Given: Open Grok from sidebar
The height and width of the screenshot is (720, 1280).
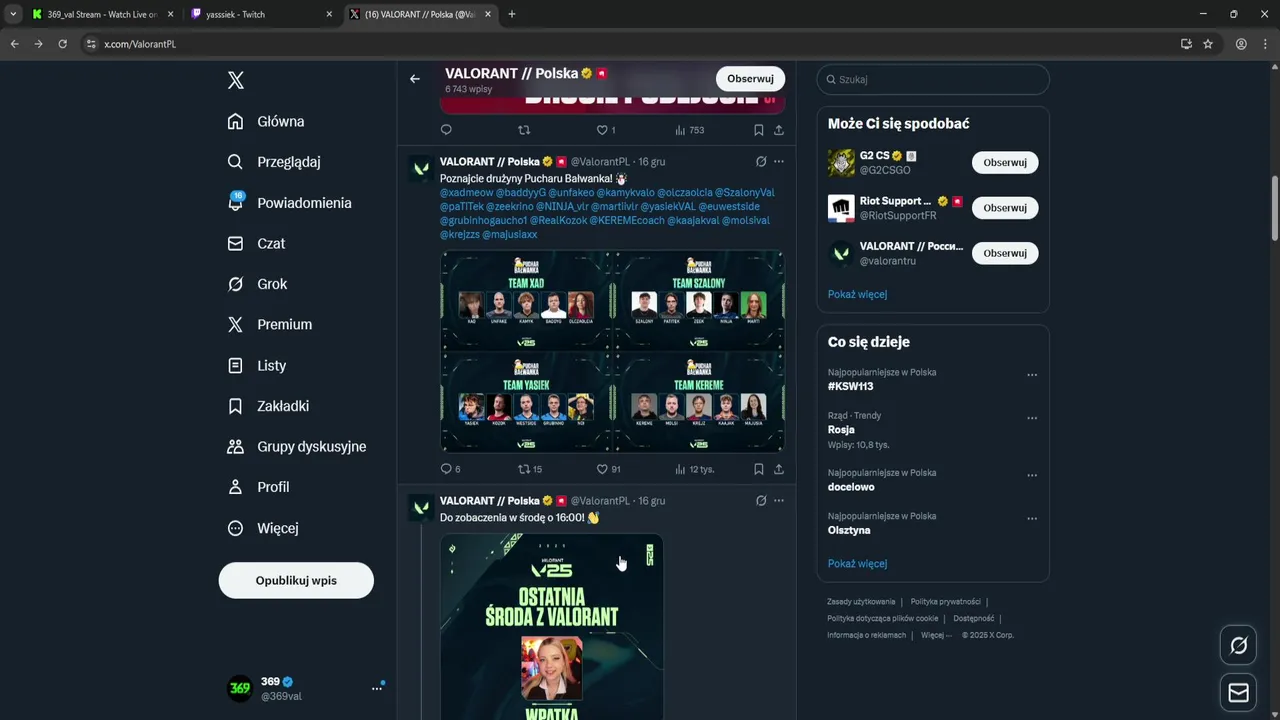Looking at the screenshot, I should (257, 284).
